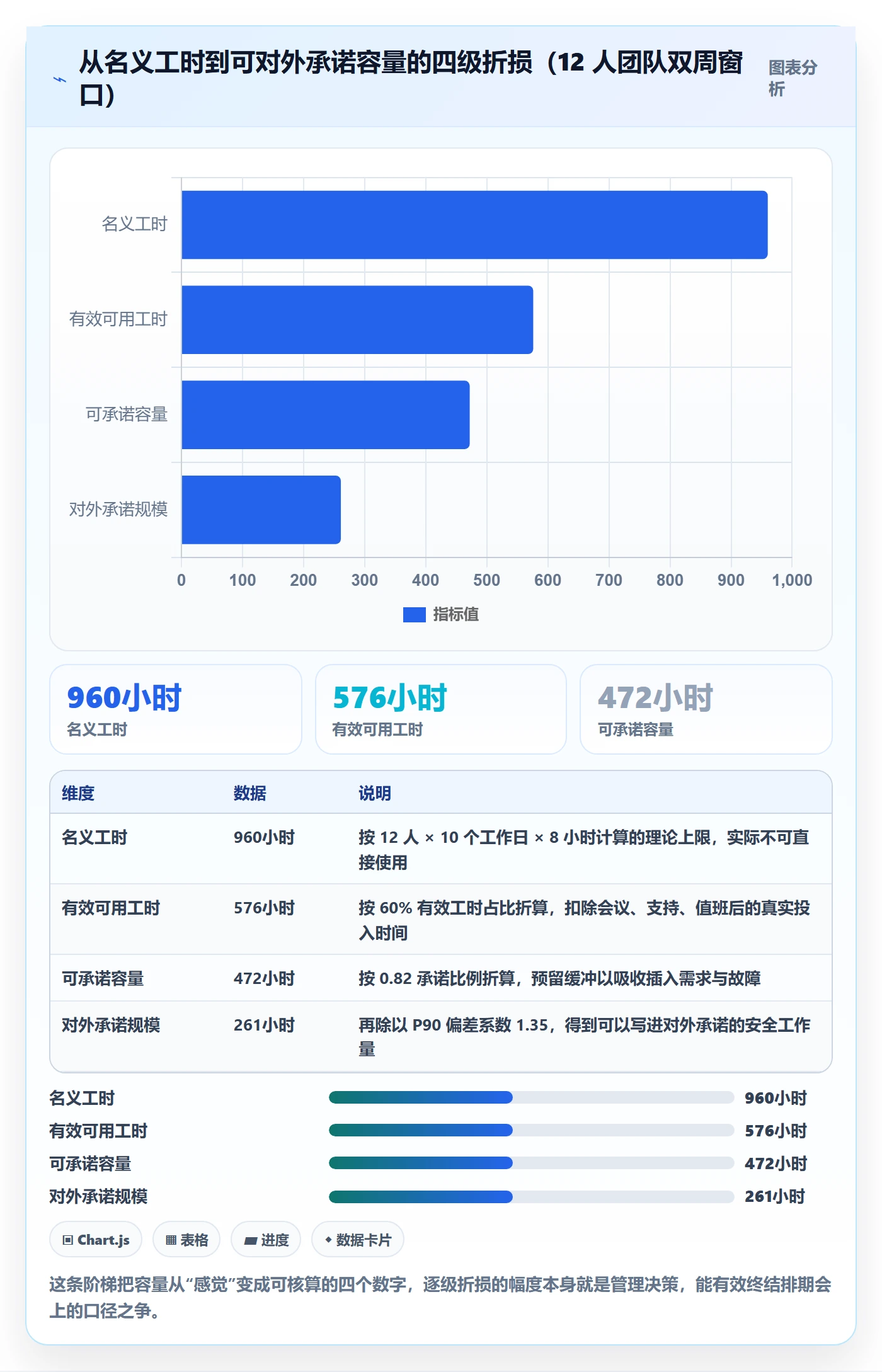Click the 名义工时 y-axis label
The width and height of the screenshot is (882, 1372).
135,224
